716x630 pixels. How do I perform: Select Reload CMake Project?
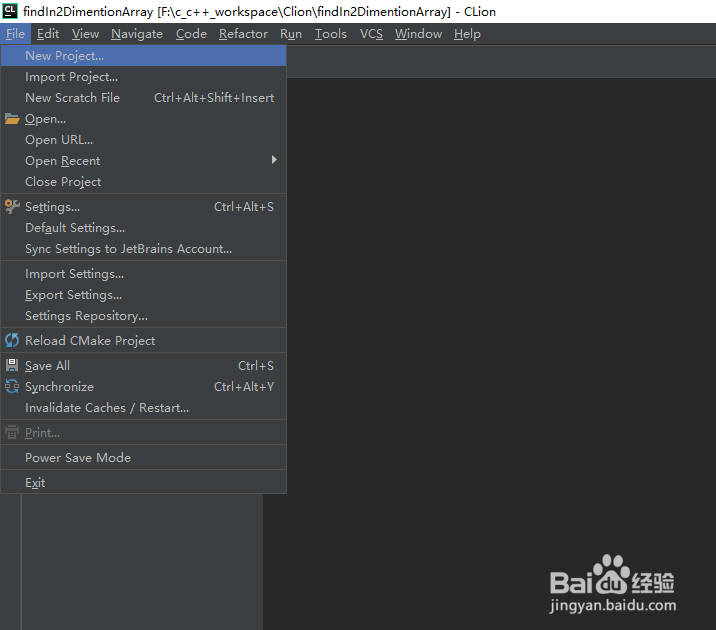click(x=143, y=341)
